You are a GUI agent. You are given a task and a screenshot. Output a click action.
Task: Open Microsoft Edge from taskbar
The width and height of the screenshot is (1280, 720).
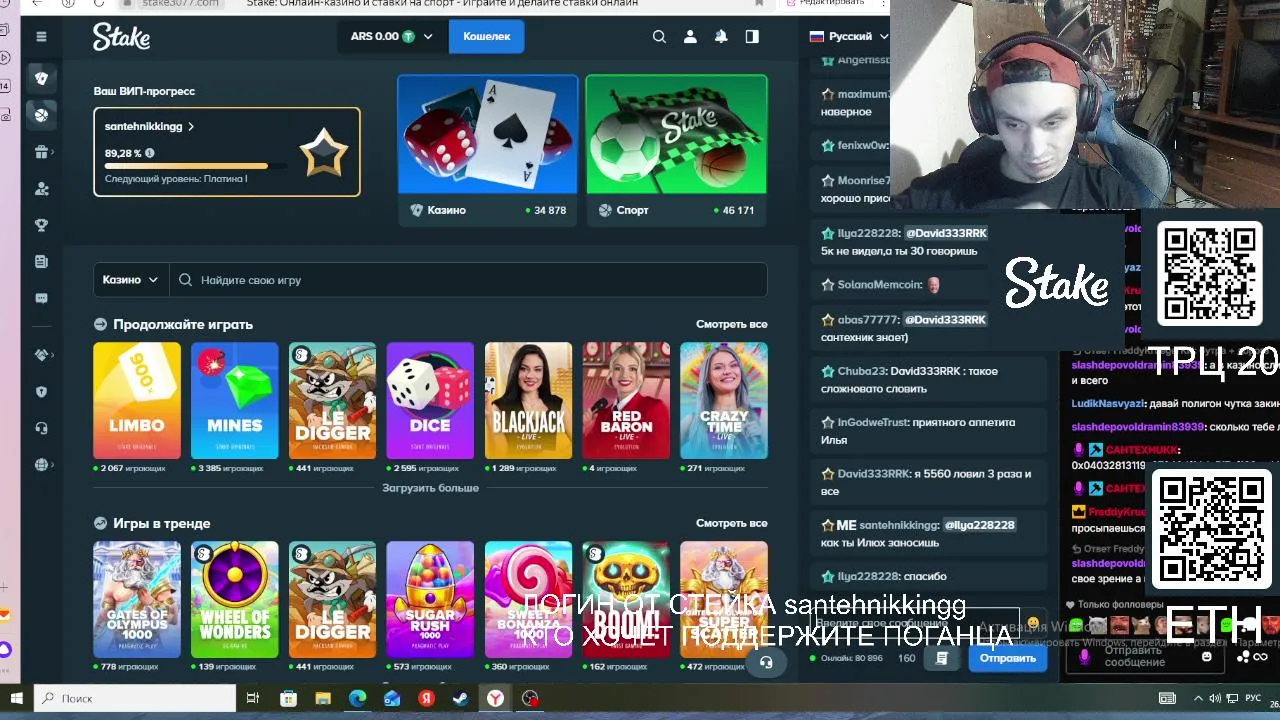pyautogui.click(x=357, y=698)
